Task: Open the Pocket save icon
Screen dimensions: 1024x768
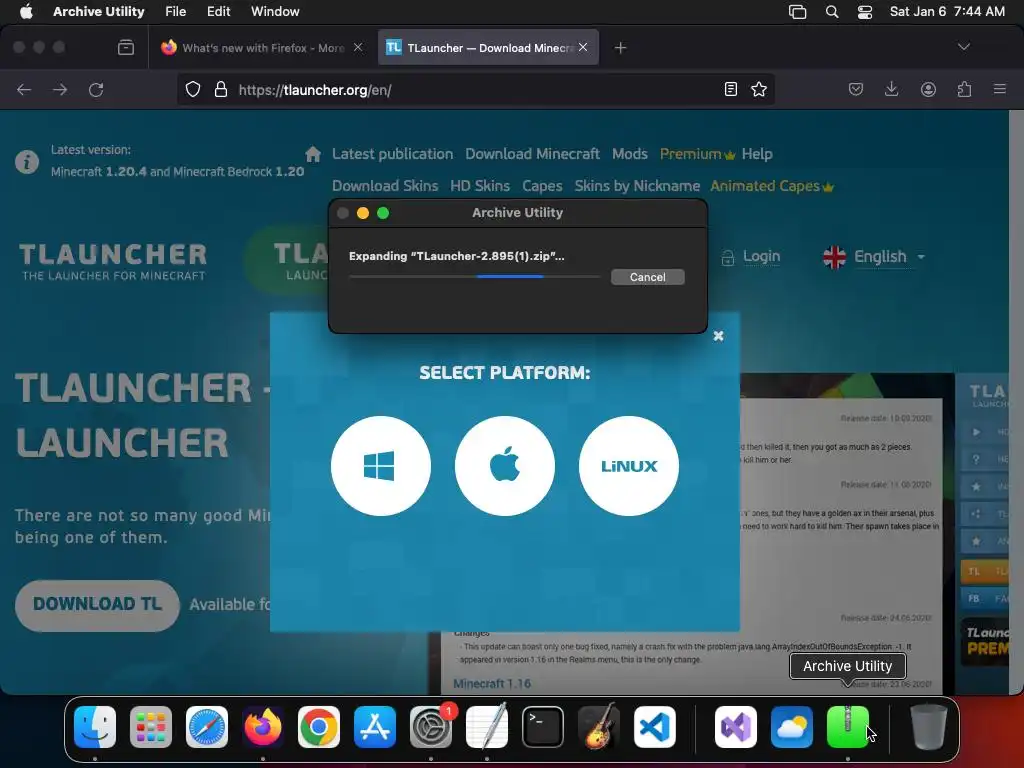Action: tap(856, 89)
